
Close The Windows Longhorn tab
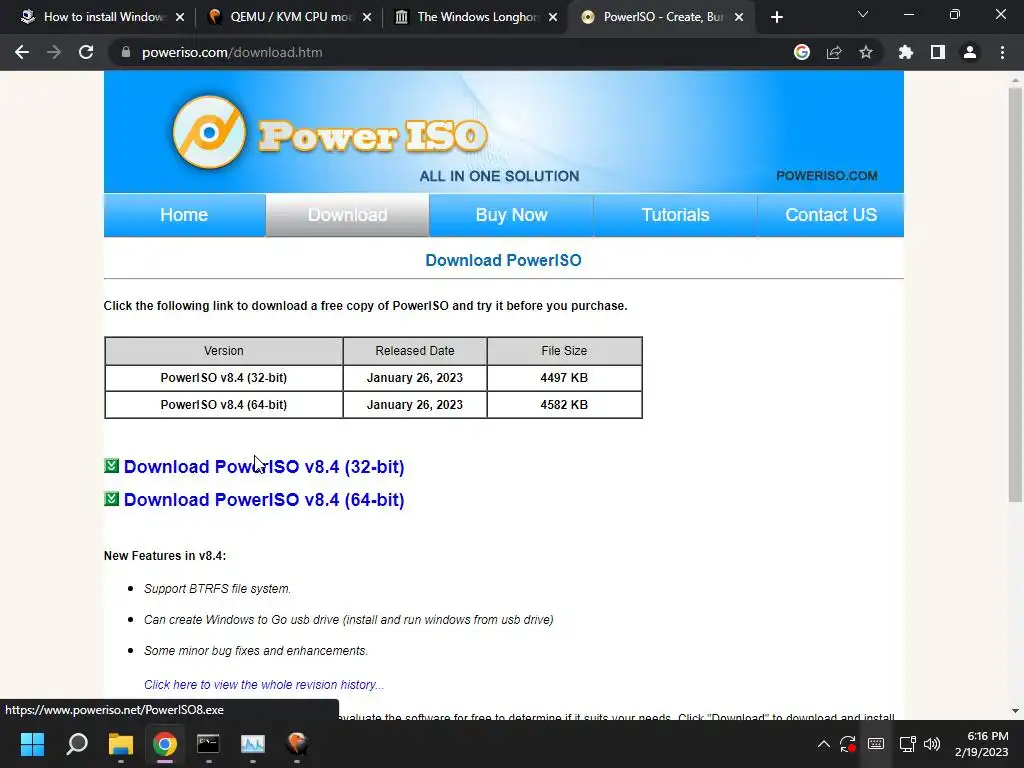pyautogui.click(x=553, y=17)
